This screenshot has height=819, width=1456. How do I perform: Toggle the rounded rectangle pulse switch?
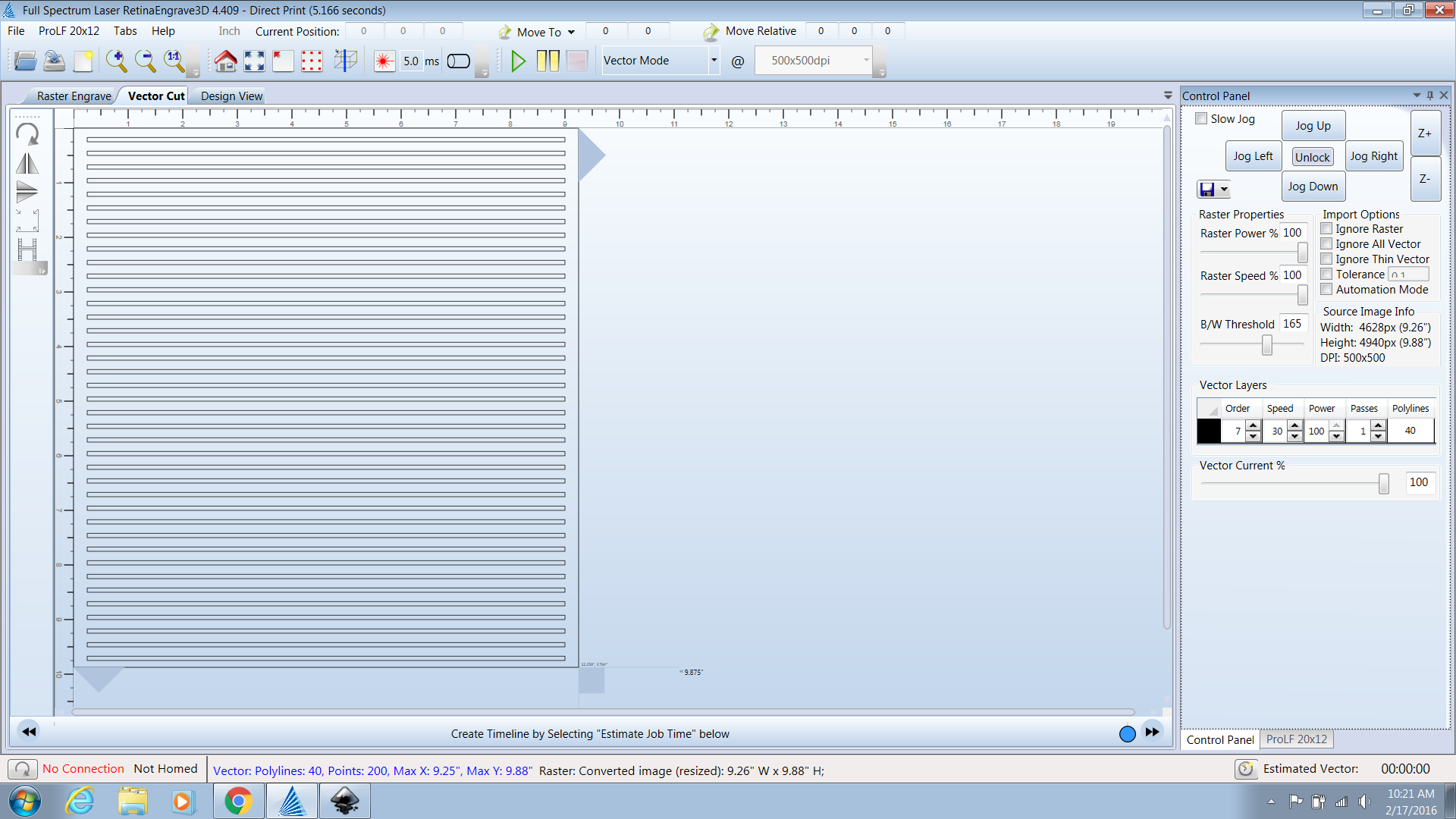pyautogui.click(x=459, y=61)
